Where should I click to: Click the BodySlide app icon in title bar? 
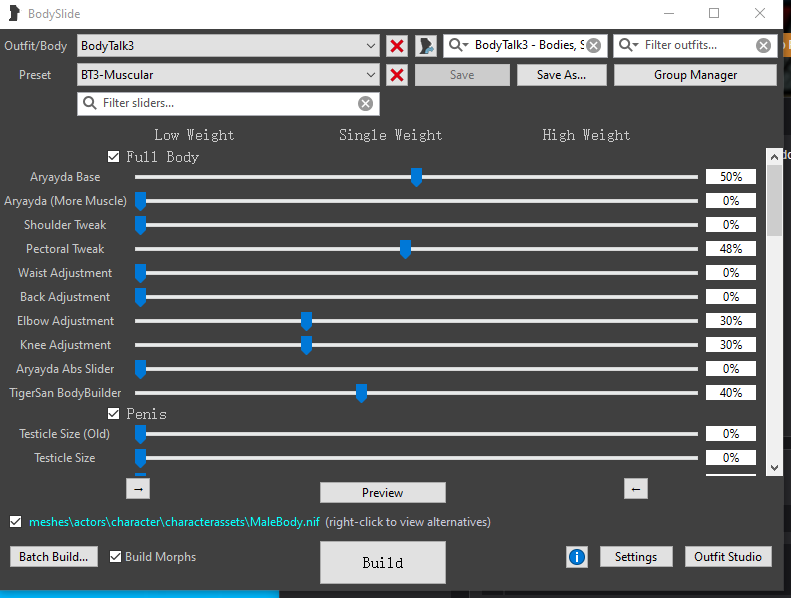coord(14,14)
